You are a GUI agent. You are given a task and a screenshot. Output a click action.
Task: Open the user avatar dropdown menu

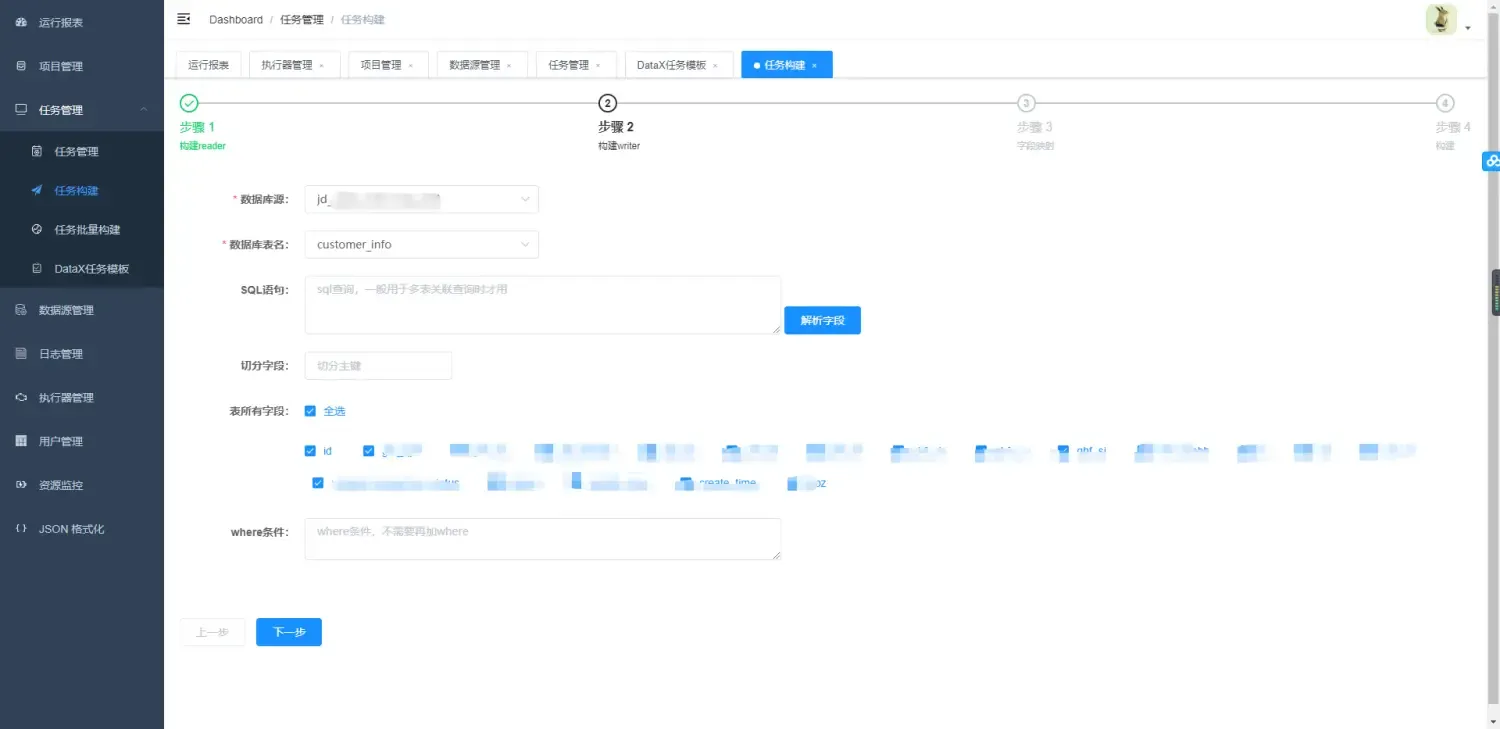(1440, 19)
